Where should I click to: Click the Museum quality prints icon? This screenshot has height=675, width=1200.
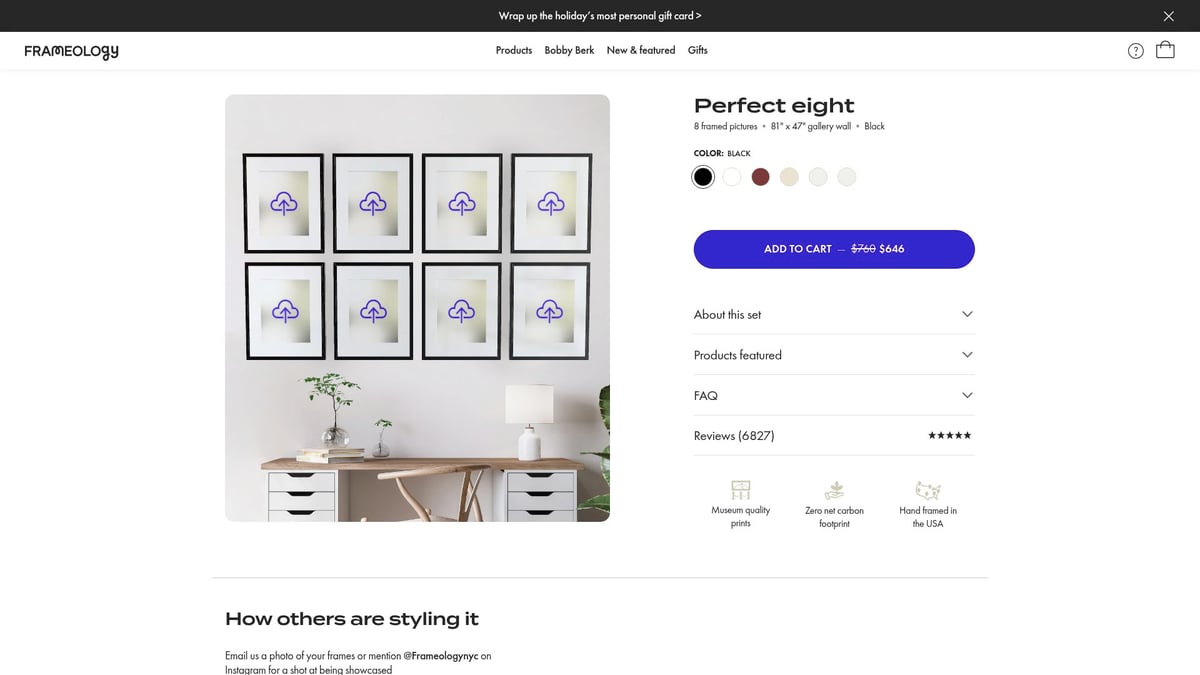[740, 489]
